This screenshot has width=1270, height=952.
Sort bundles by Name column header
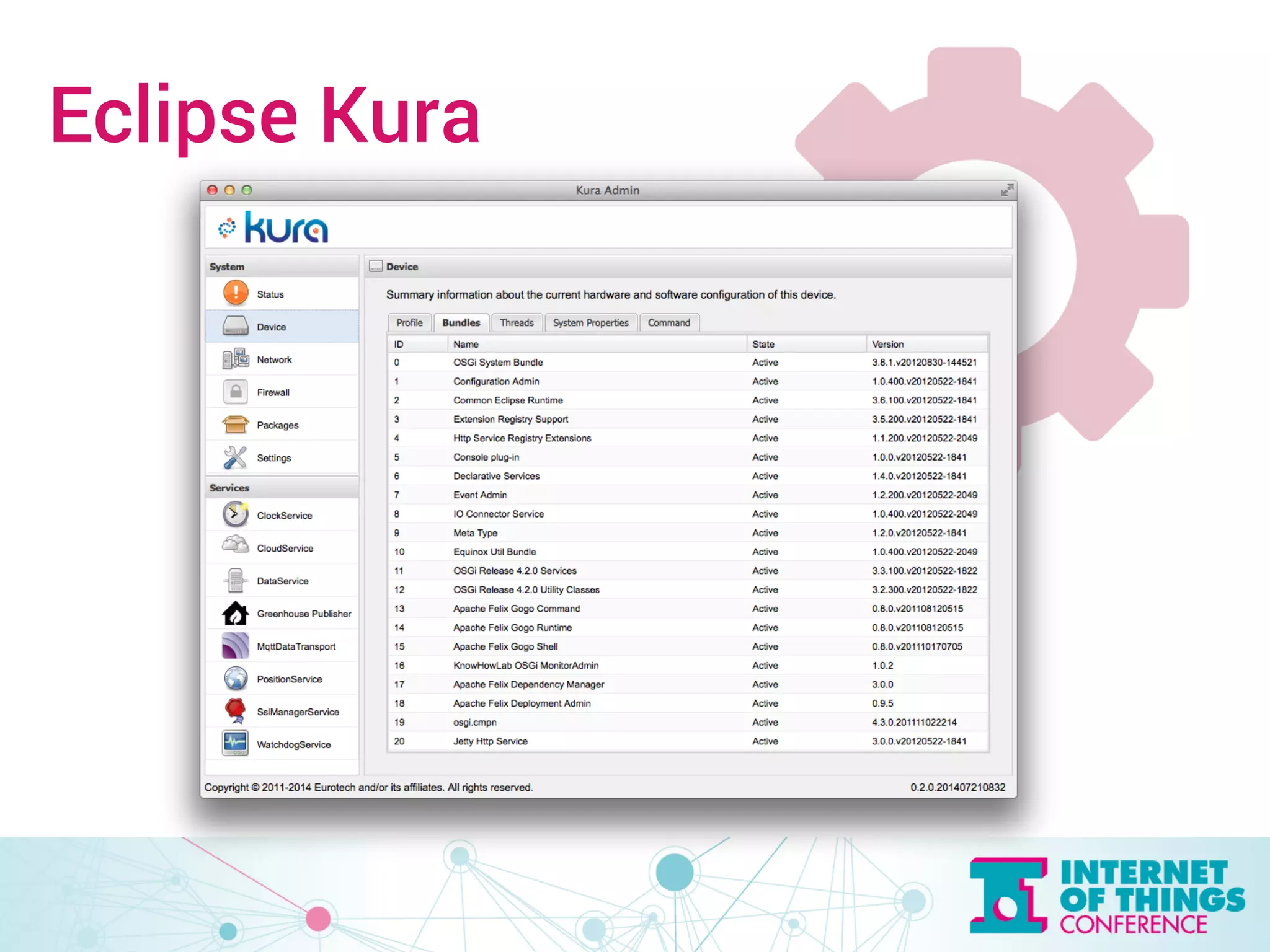[466, 344]
